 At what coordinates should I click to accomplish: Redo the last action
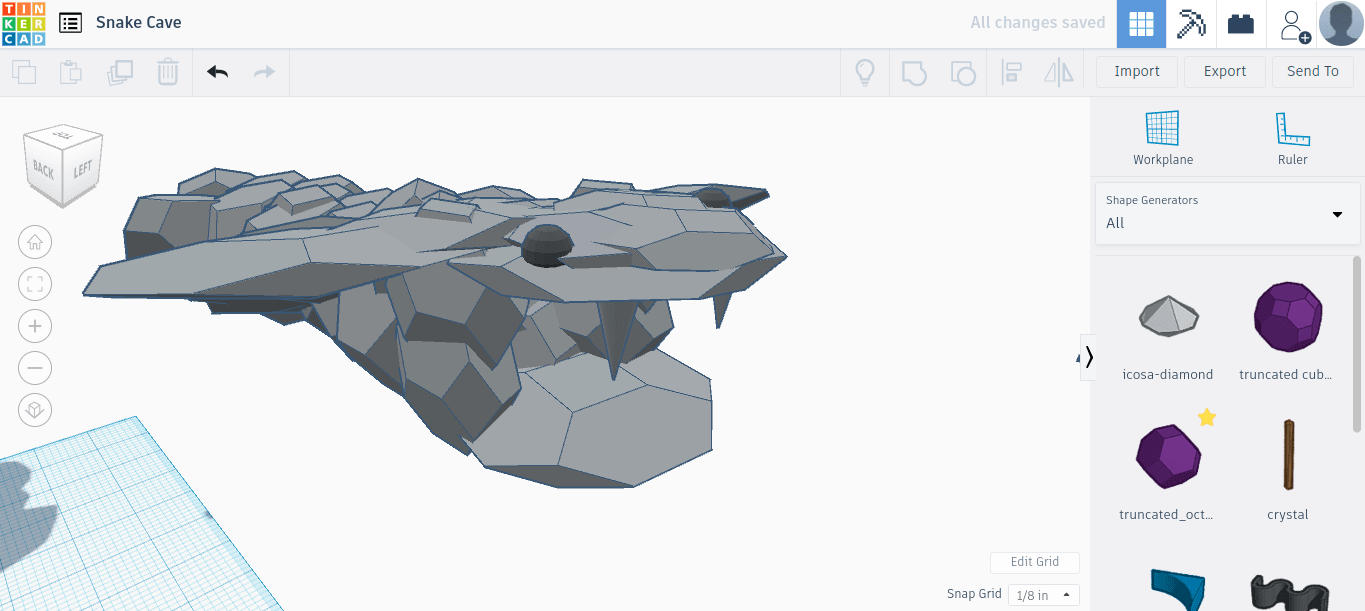coord(263,72)
